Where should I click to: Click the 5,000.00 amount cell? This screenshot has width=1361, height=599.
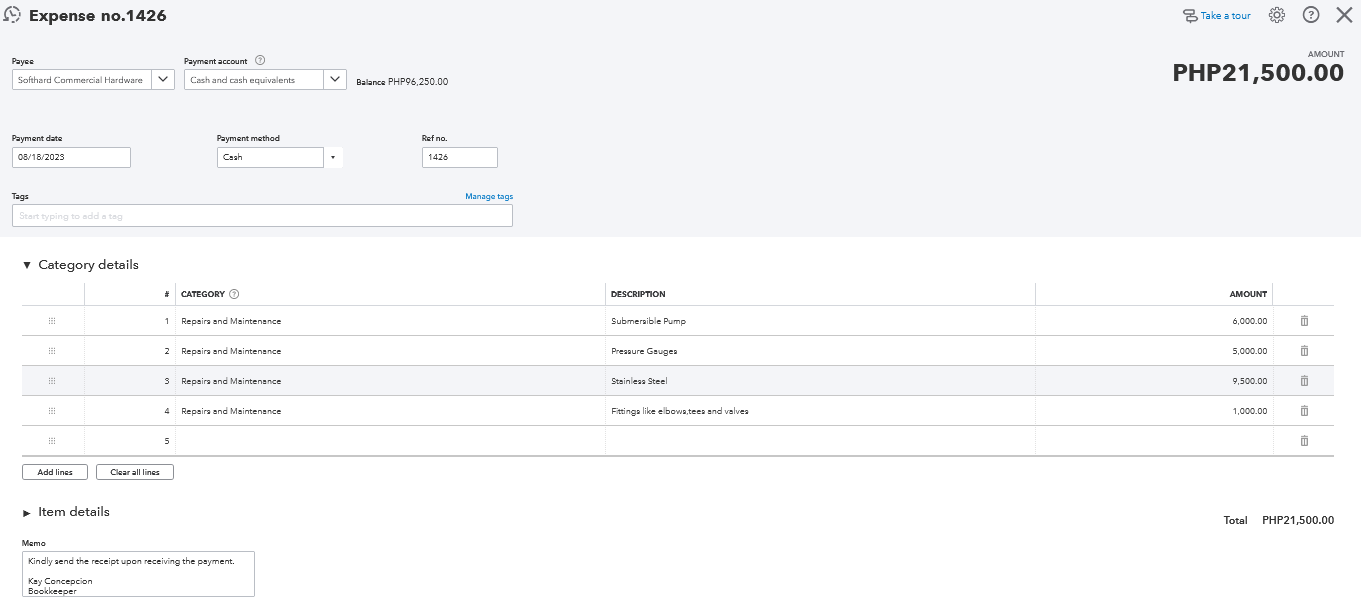(1154, 351)
